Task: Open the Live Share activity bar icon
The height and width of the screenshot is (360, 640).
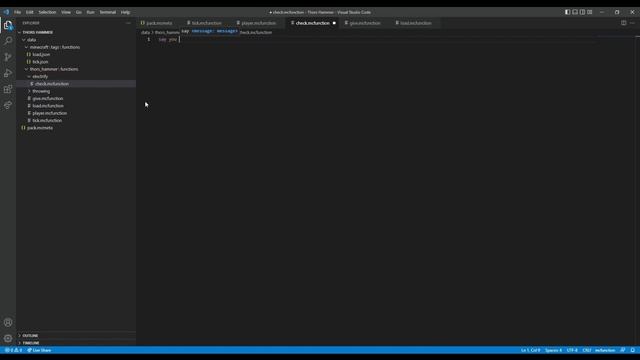Action: 8,105
